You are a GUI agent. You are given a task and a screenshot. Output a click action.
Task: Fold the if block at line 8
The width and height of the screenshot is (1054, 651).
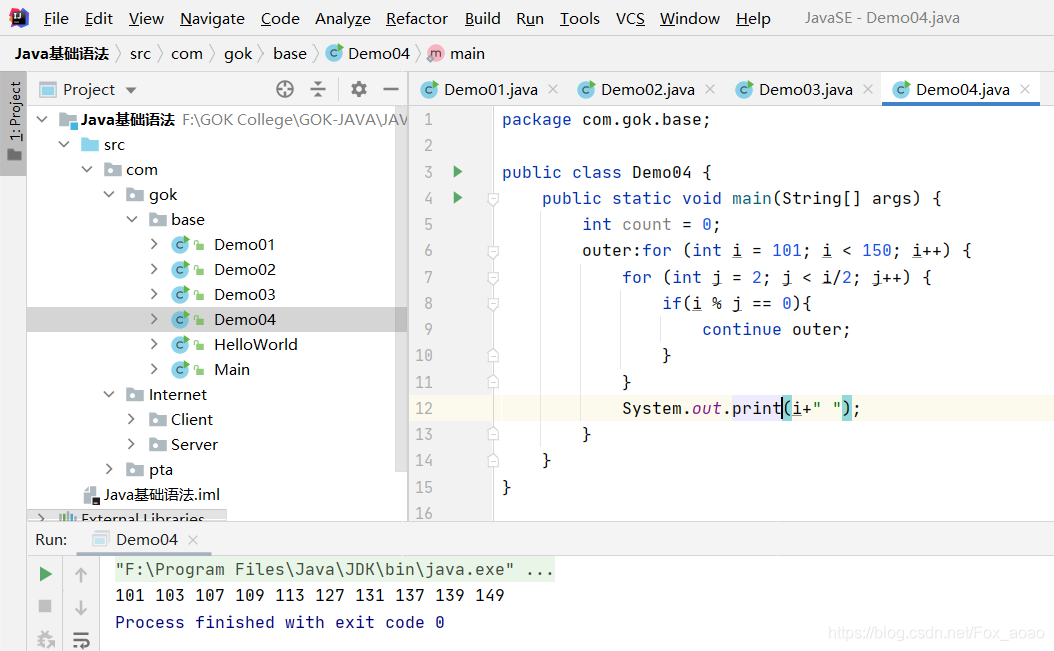(493, 303)
